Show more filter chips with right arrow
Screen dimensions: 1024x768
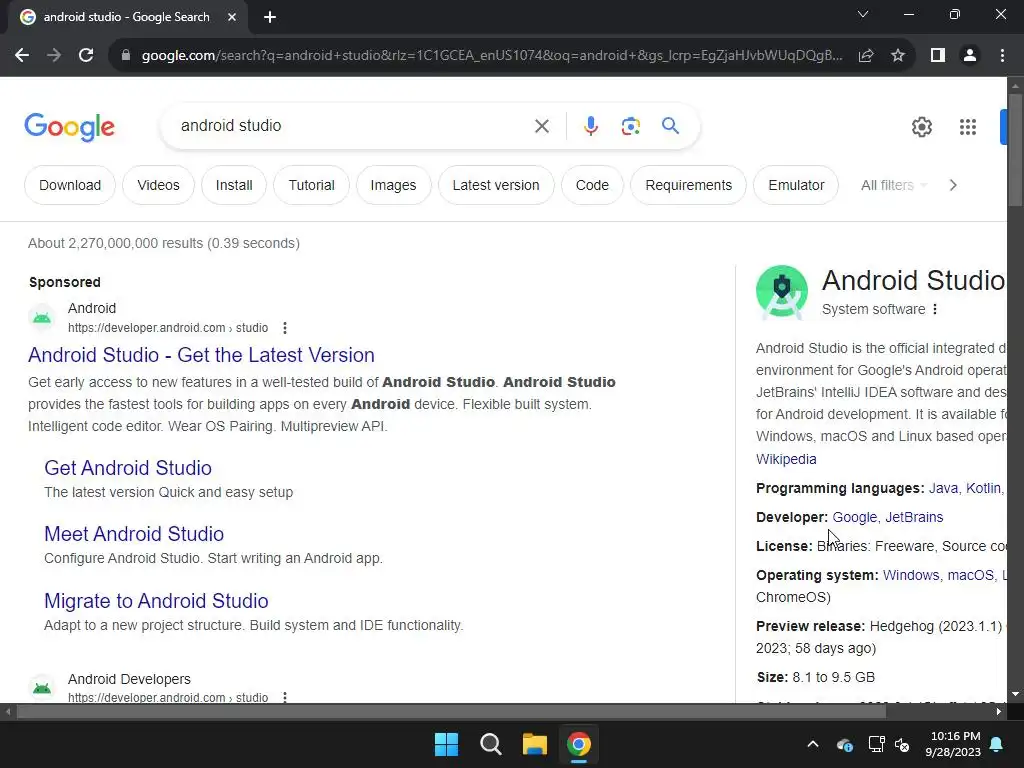(x=953, y=185)
